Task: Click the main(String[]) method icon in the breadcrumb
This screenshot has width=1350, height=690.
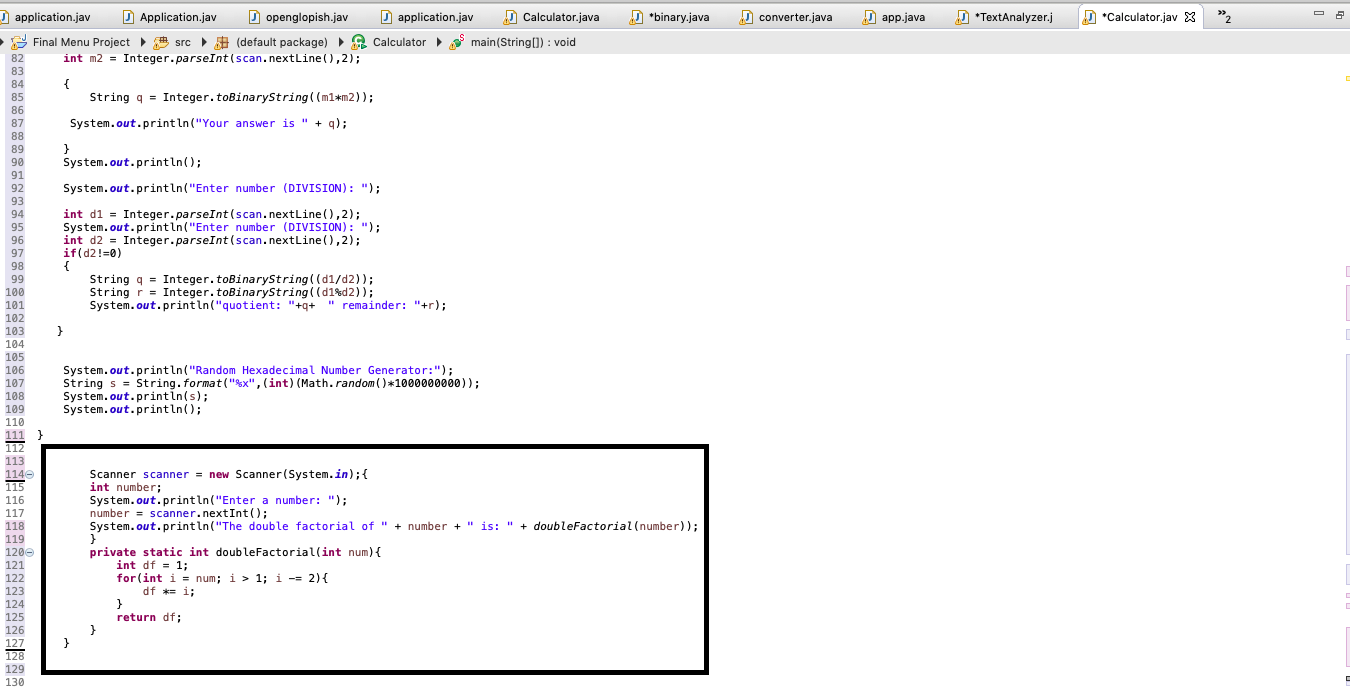Action: point(456,42)
